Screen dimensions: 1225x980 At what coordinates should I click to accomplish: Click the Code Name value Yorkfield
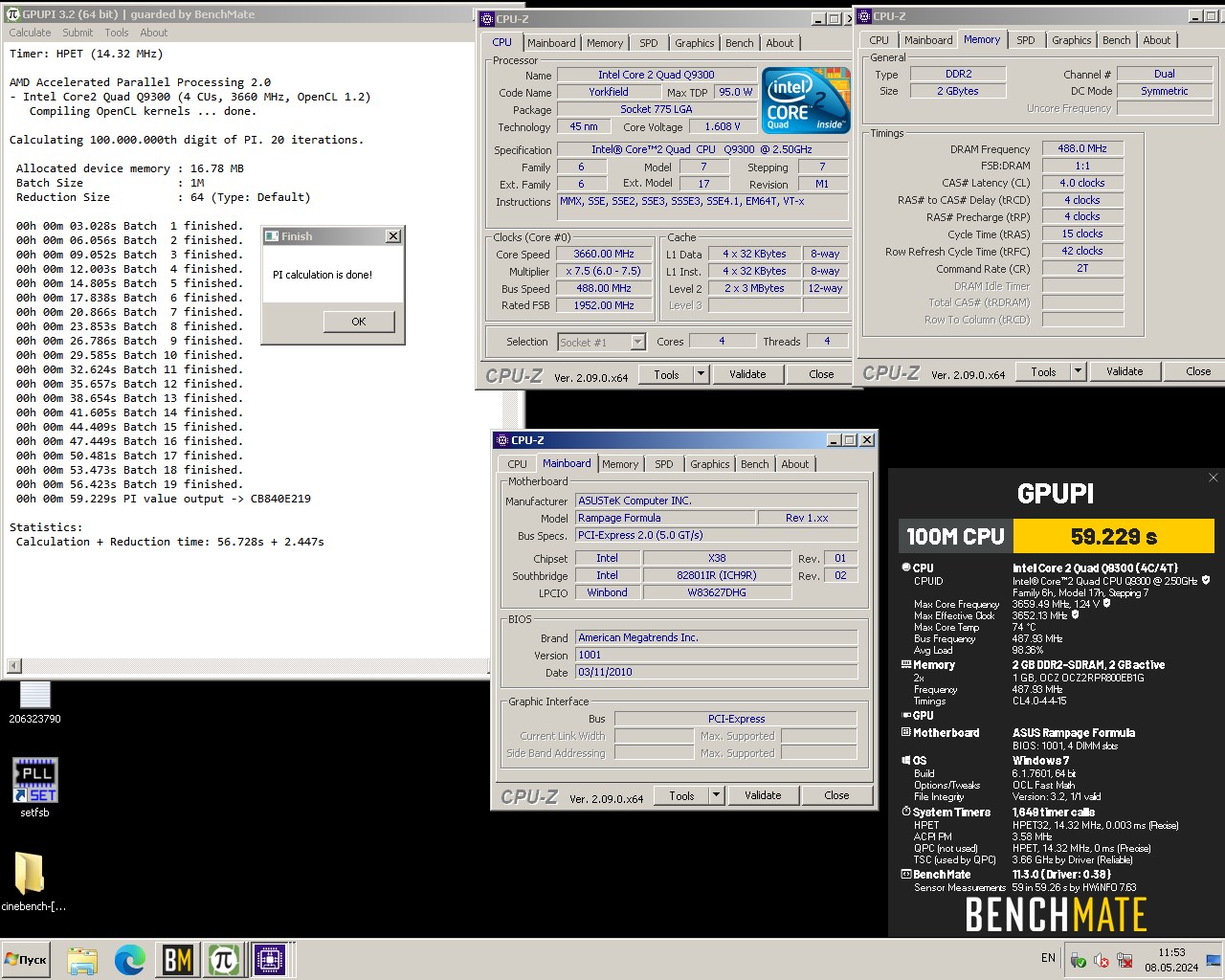[x=609, y=92]
